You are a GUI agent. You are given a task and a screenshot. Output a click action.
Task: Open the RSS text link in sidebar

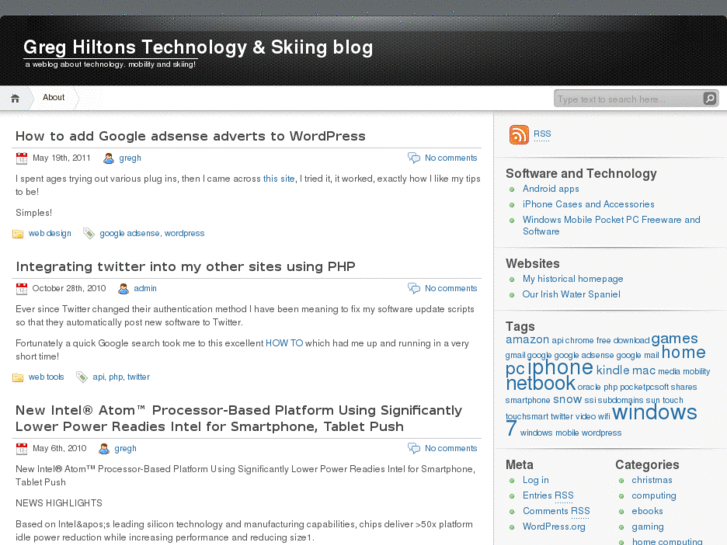click(x=542, y=134)
